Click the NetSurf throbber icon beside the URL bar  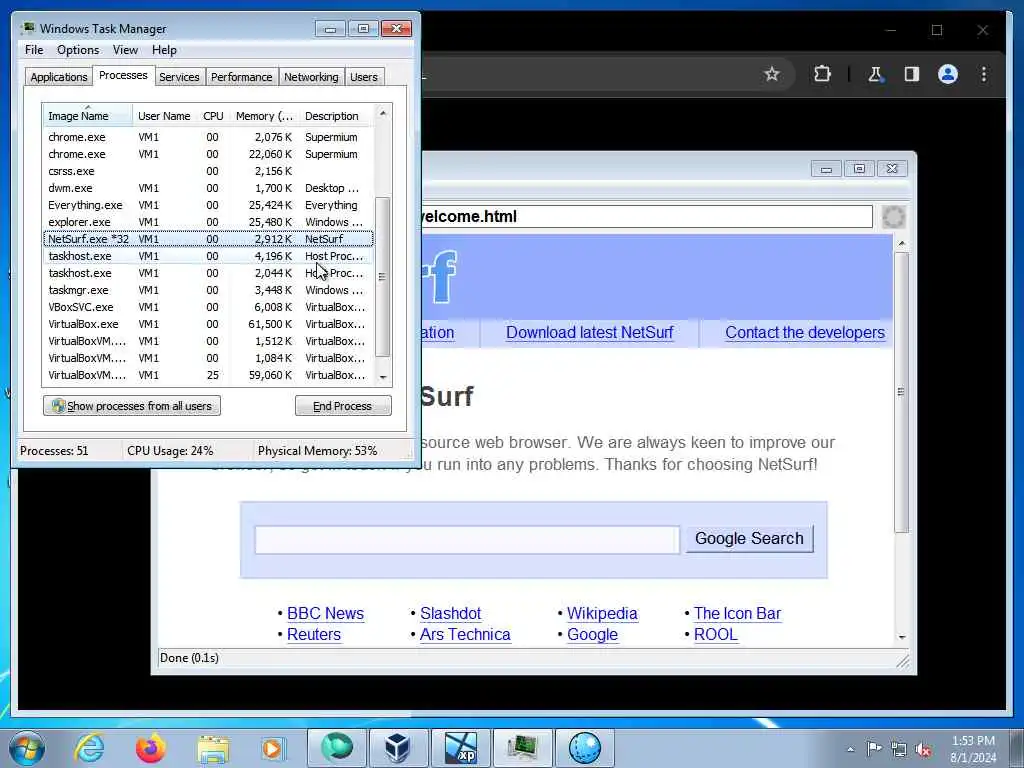[893, 217]
